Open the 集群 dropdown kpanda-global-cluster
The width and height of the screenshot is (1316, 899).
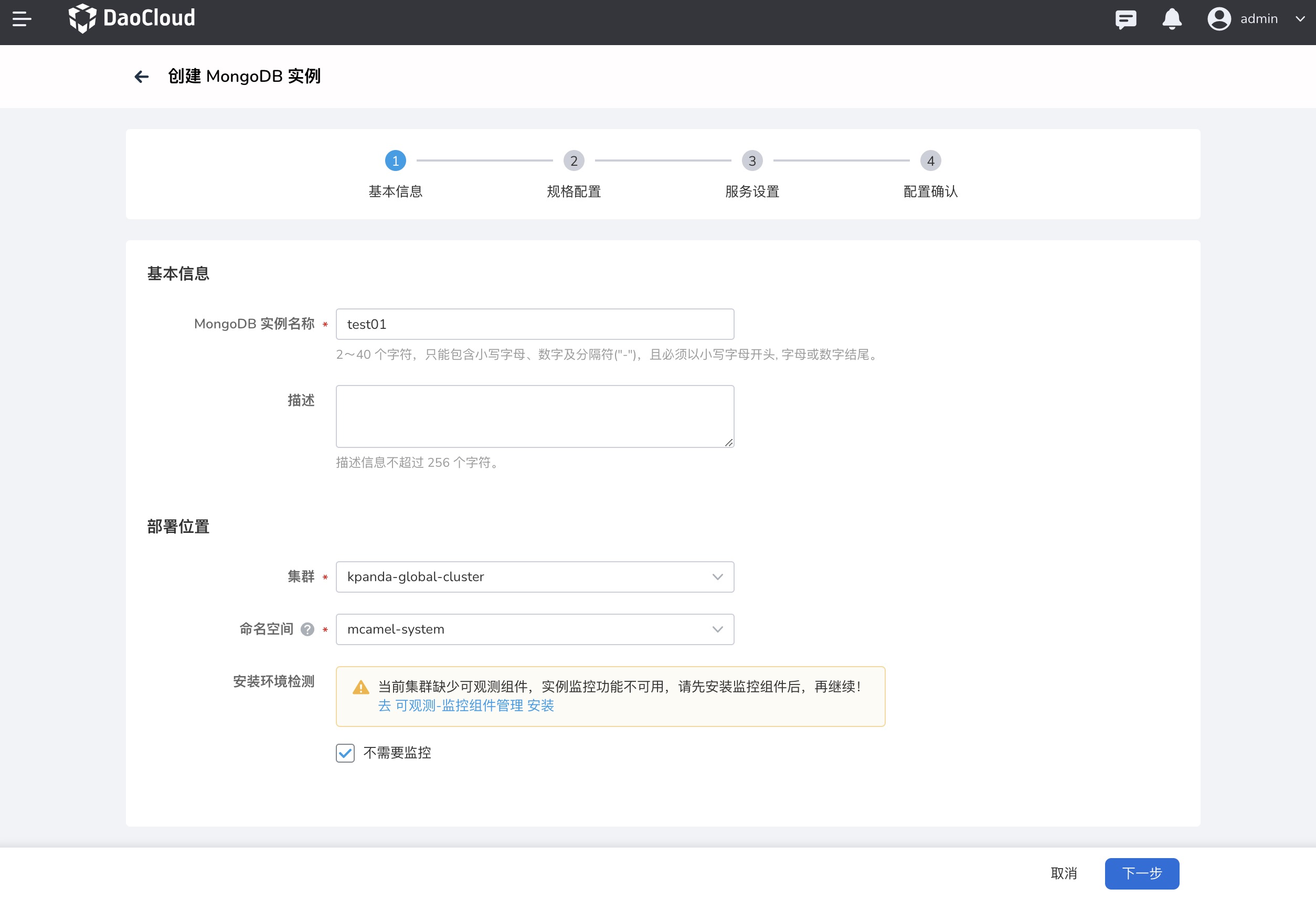(535, 576)
